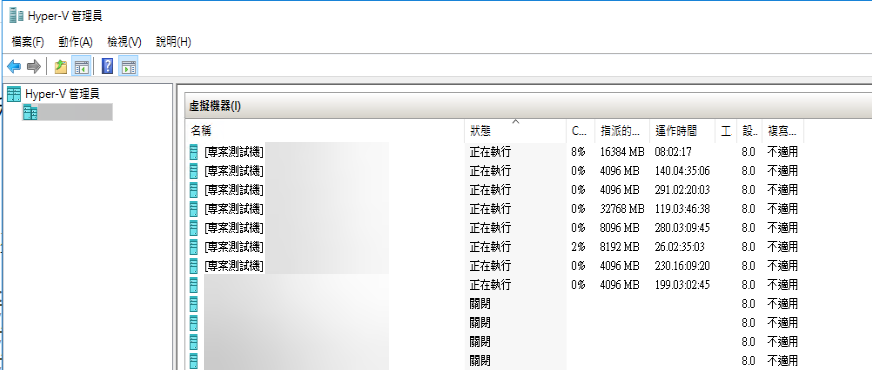Viewport: 872px width, 370px height.
Task: Click the 230.16:09:20 uptime cell
Action: (x=682, y=265)
